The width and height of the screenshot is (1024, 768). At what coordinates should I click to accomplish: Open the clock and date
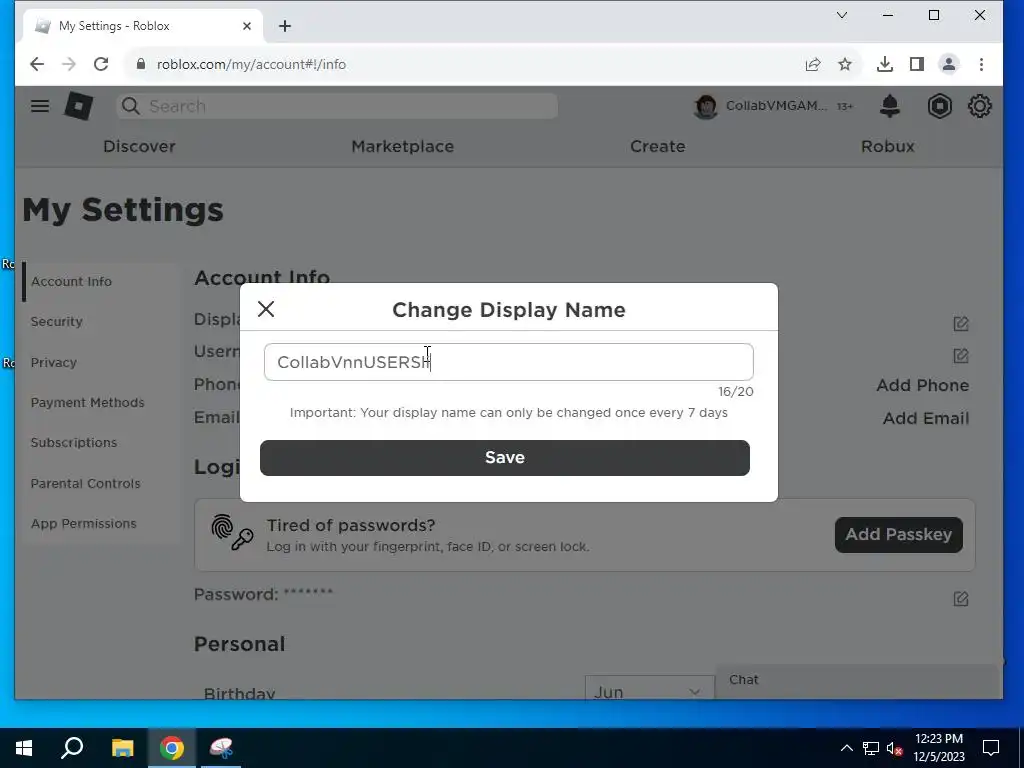(938, 748)
